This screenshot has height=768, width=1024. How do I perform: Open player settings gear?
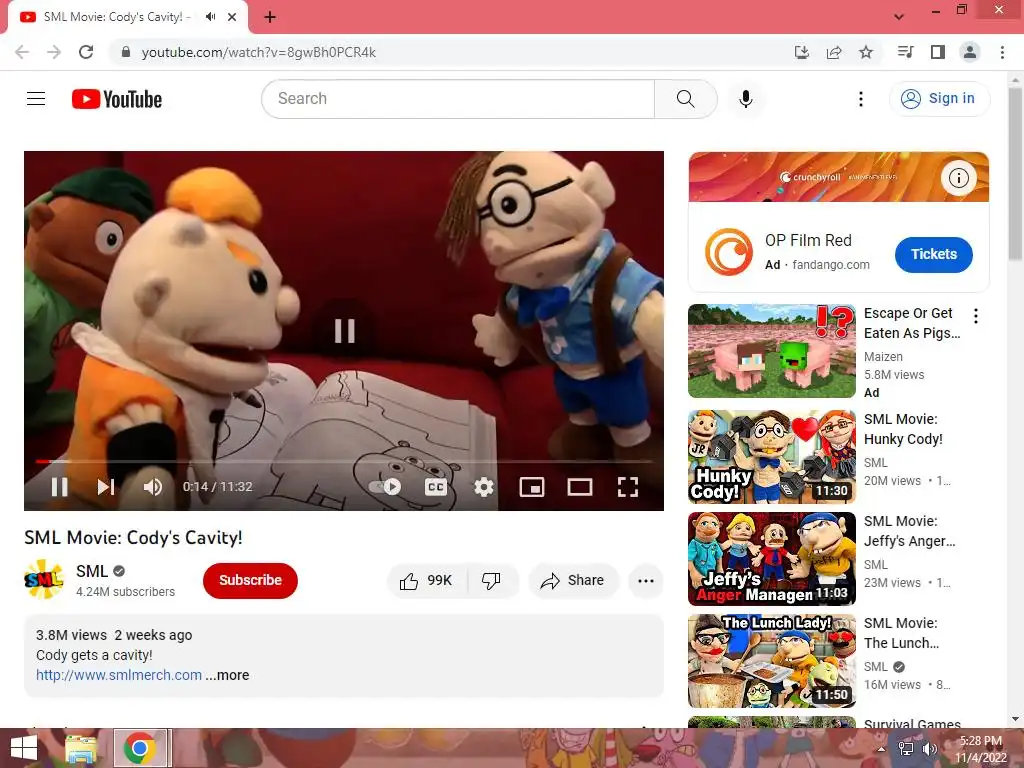484,487
